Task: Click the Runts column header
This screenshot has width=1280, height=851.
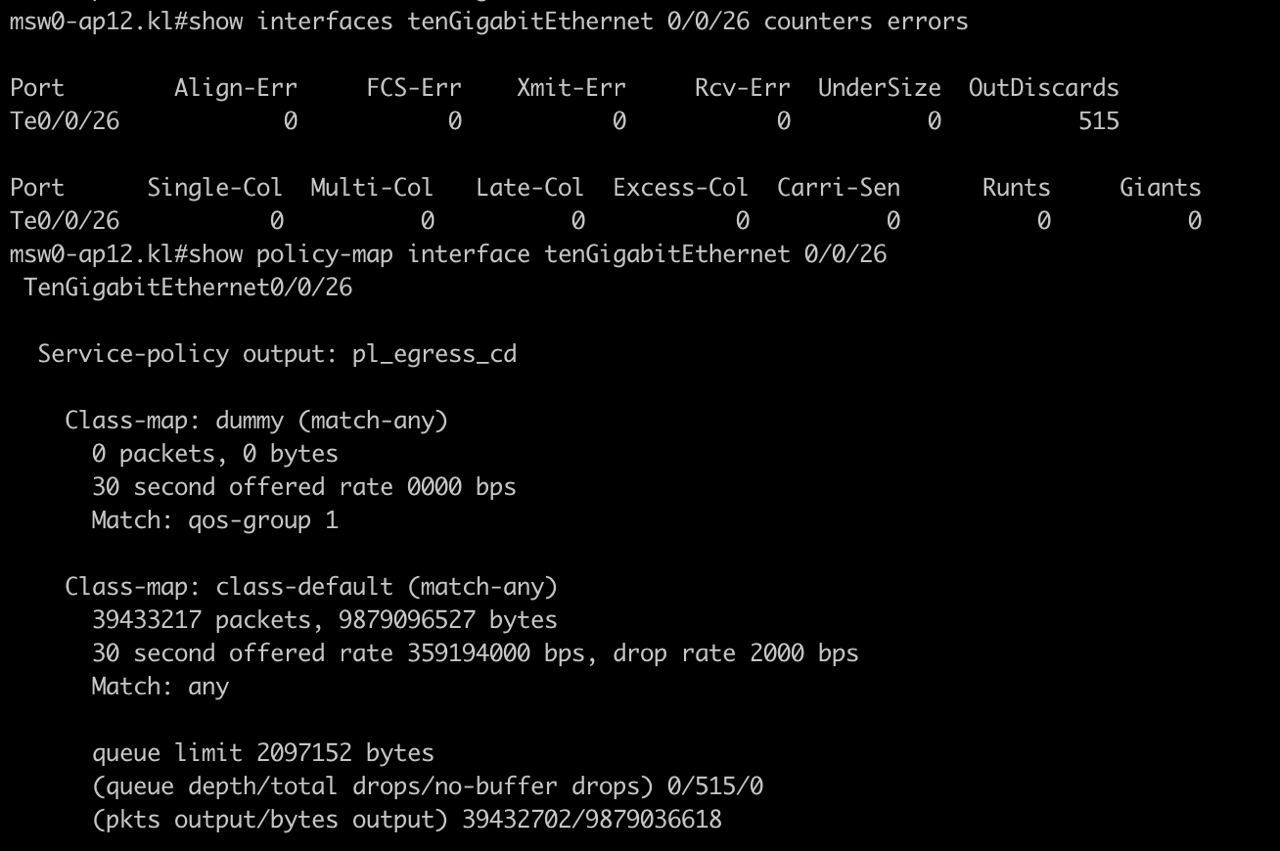Action: point(1016,188)
